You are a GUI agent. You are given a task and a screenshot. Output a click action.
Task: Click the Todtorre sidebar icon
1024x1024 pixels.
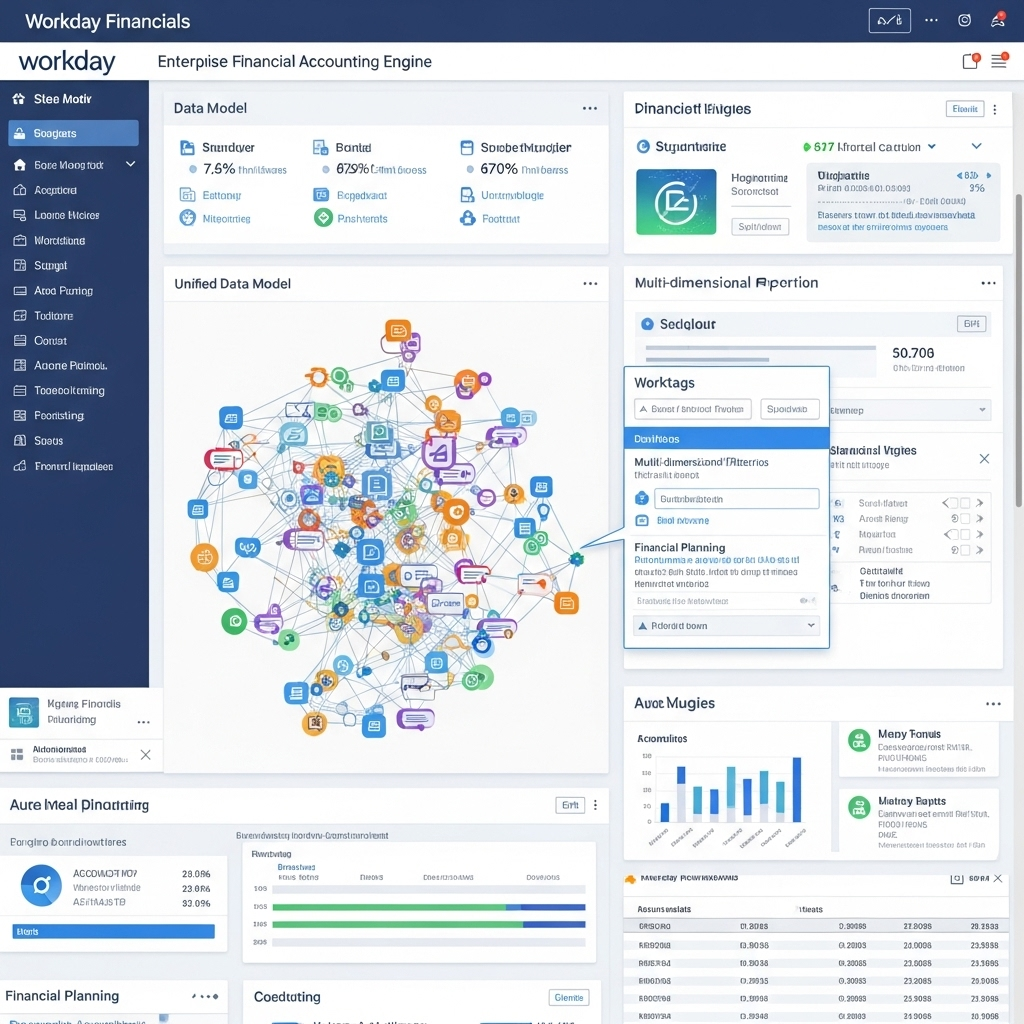(x=20, y=315)
